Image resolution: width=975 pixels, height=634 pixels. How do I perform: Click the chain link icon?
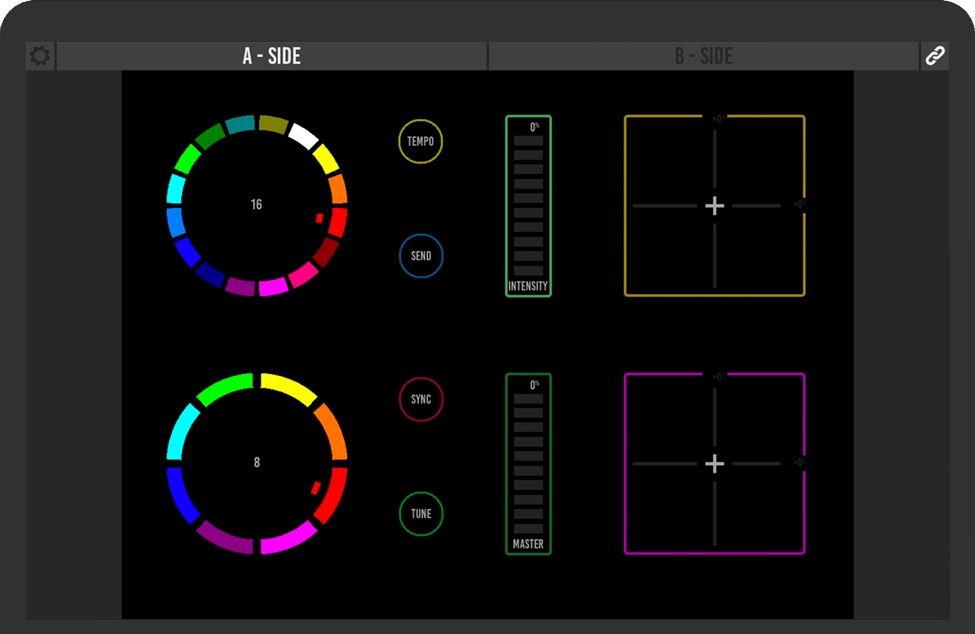tap(934, 56)
